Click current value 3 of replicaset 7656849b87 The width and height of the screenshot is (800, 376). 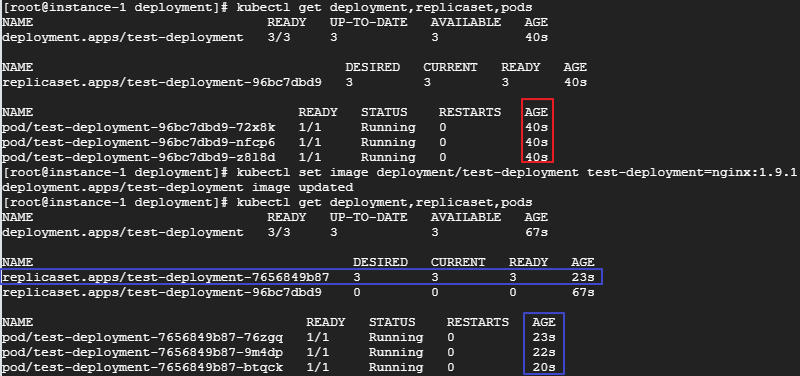click(435, 277)
